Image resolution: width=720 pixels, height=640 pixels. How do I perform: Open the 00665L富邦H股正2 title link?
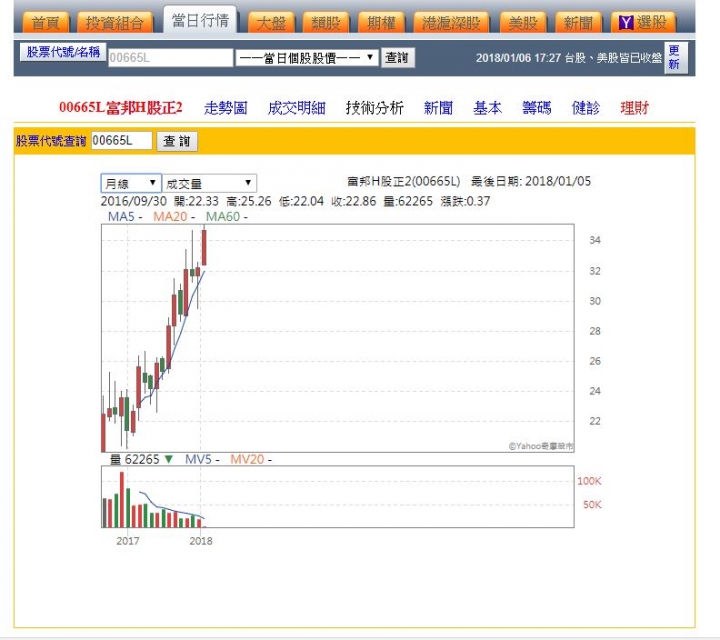[x=120, y=107]
